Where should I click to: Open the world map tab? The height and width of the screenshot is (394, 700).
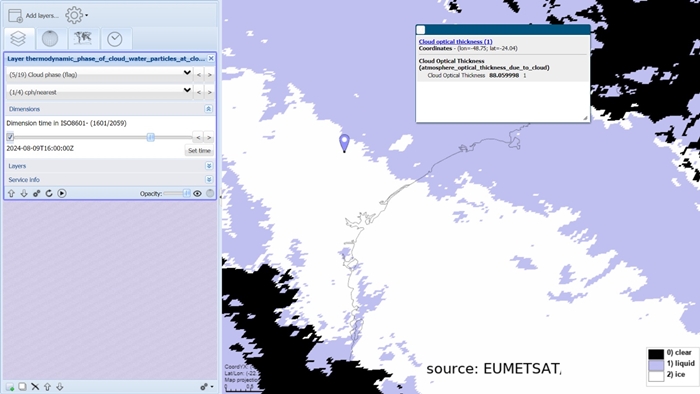[x=83, y=39]
